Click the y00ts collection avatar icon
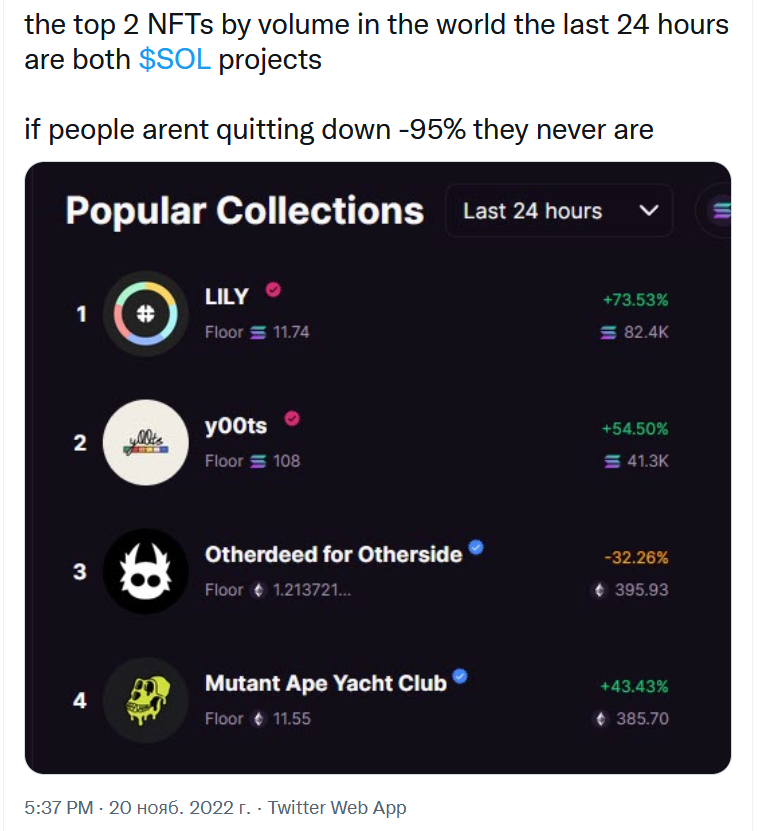This screenshot has height=831, width=757. (x=146, y=442)
